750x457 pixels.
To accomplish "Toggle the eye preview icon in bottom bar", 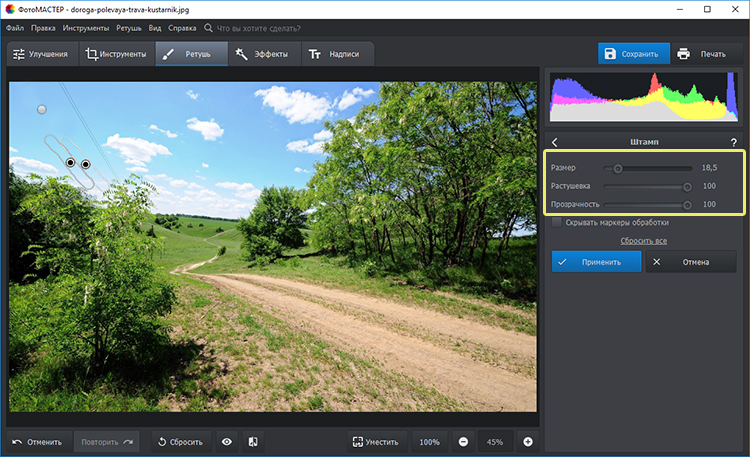I will [x=227, y=441].
